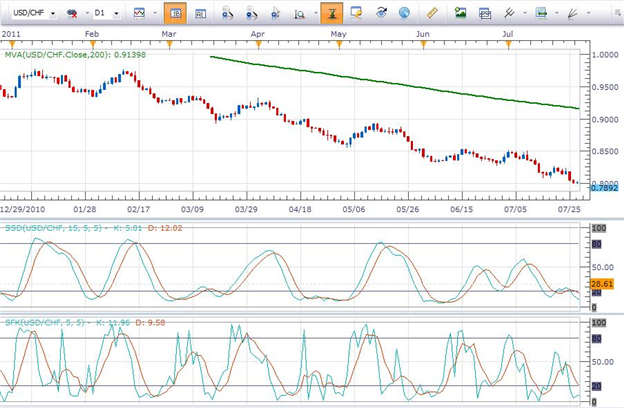Select the yellow ruler measure tool
This screenshot has height=408, width=624.
(x=432, y=13)
